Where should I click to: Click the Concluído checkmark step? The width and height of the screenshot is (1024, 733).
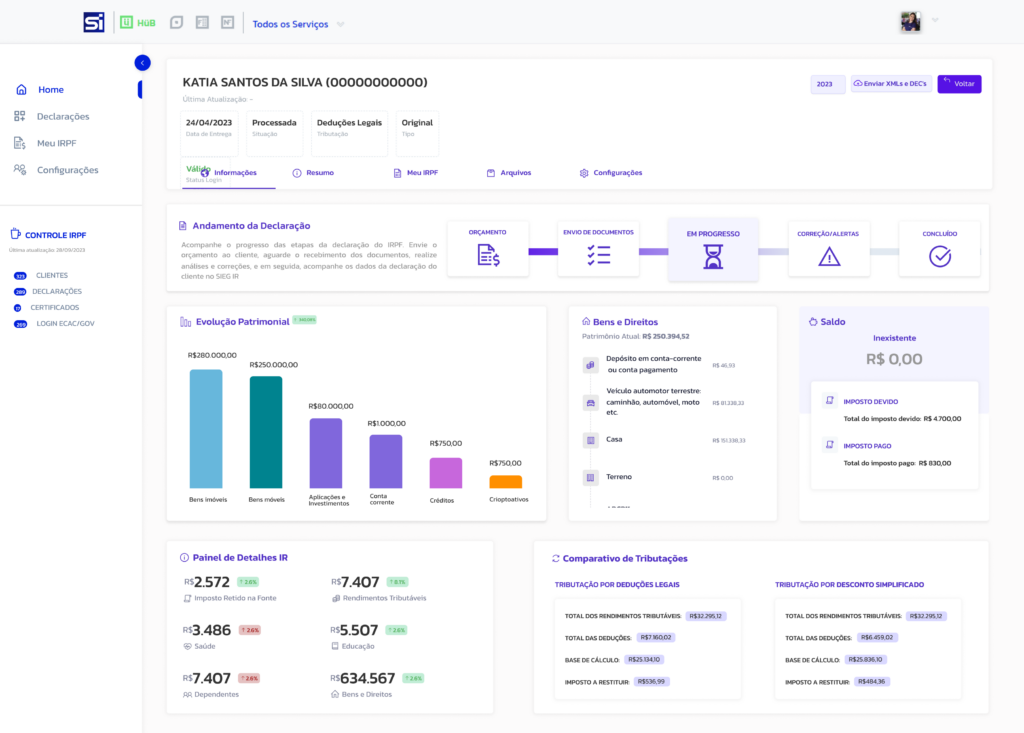(x=939, y=257)
